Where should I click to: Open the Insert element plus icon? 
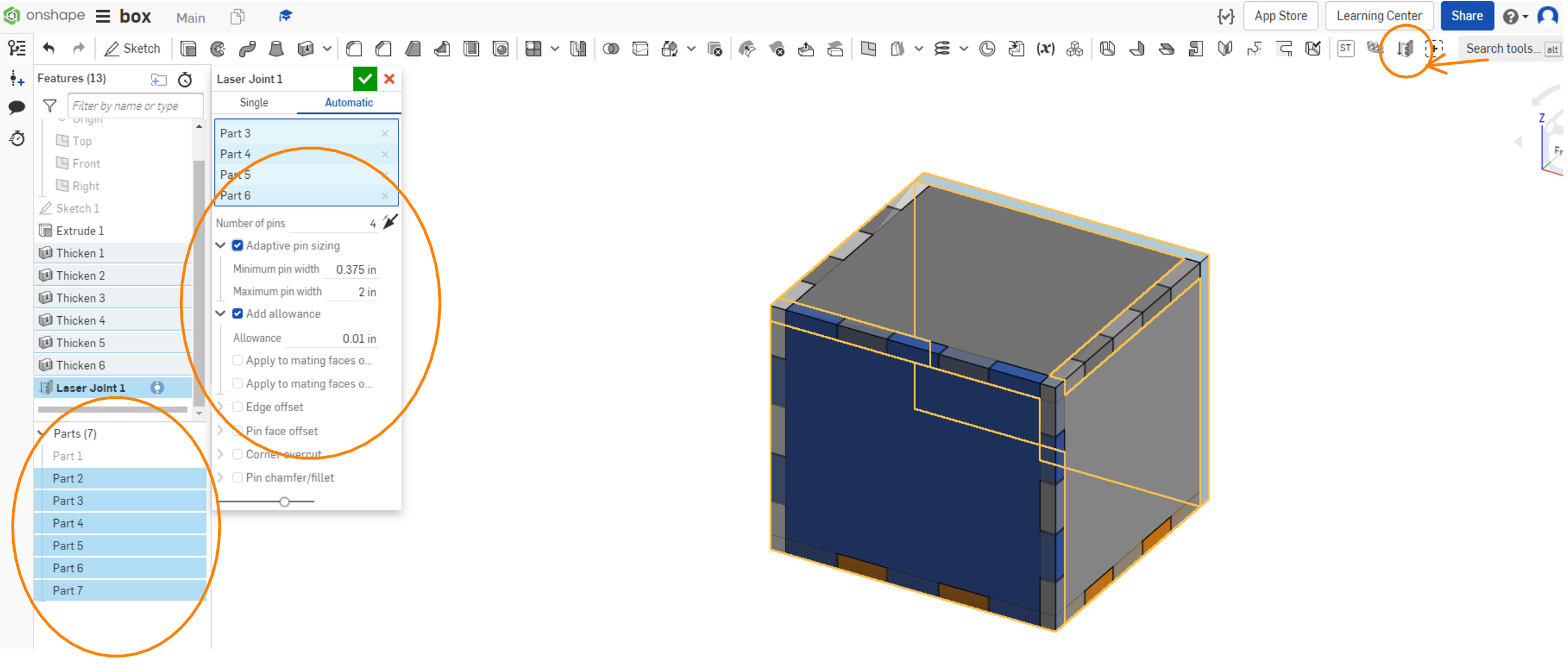[x=17, y=79]
